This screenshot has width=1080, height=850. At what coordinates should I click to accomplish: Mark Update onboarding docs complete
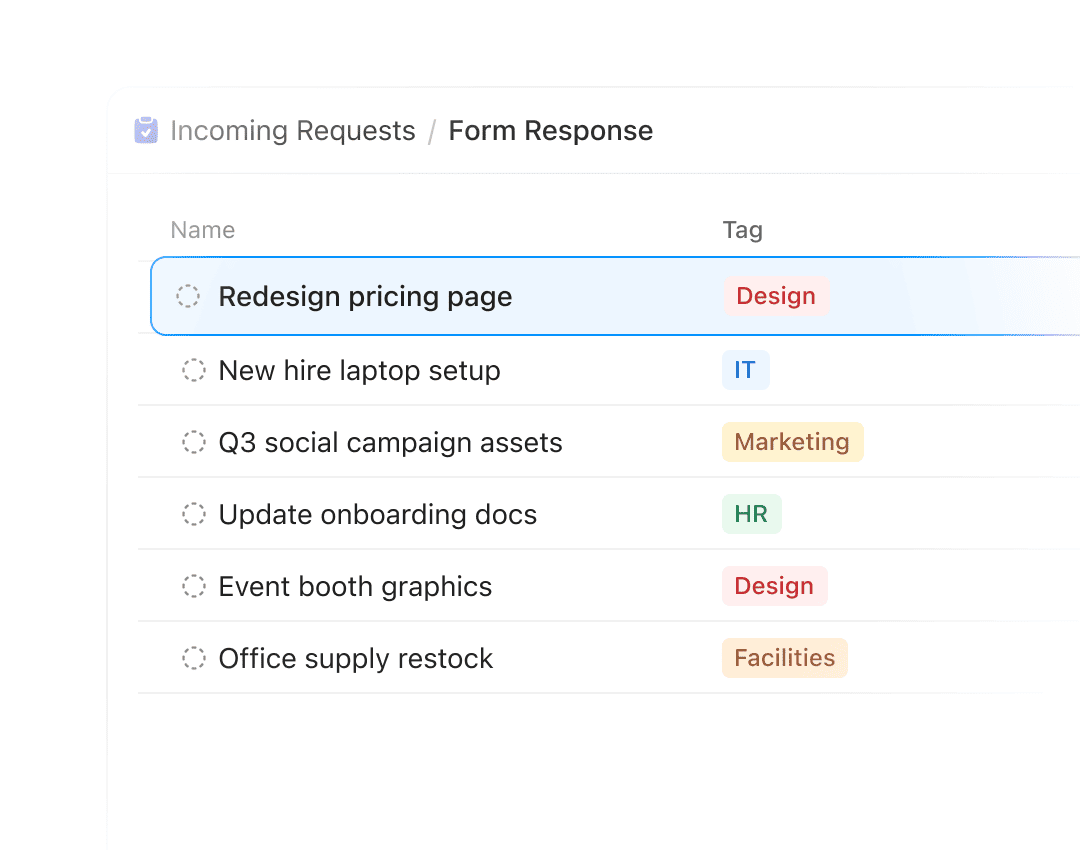tap(194, 515)
